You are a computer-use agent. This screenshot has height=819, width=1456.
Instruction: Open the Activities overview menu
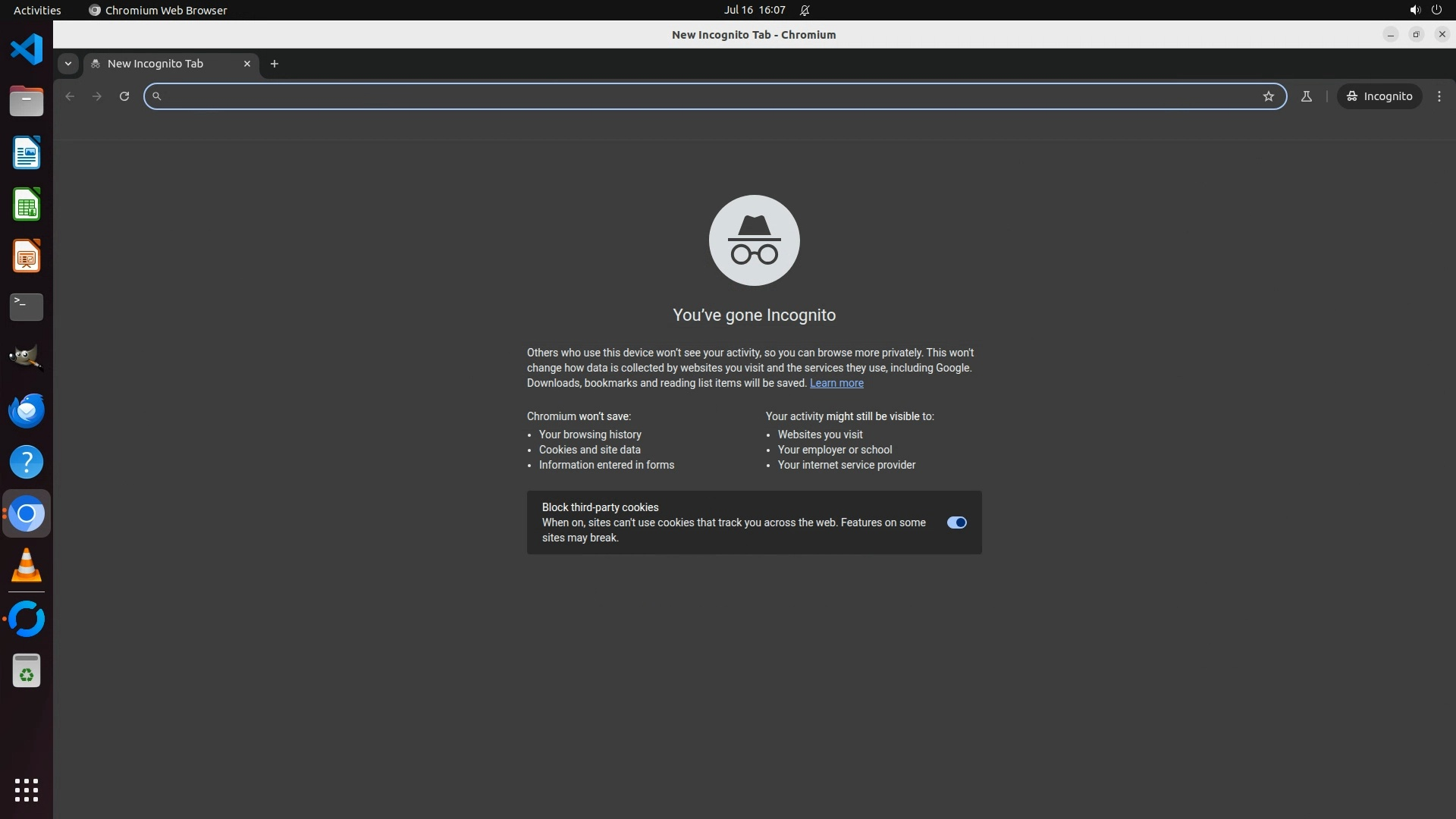click(37, 10)
